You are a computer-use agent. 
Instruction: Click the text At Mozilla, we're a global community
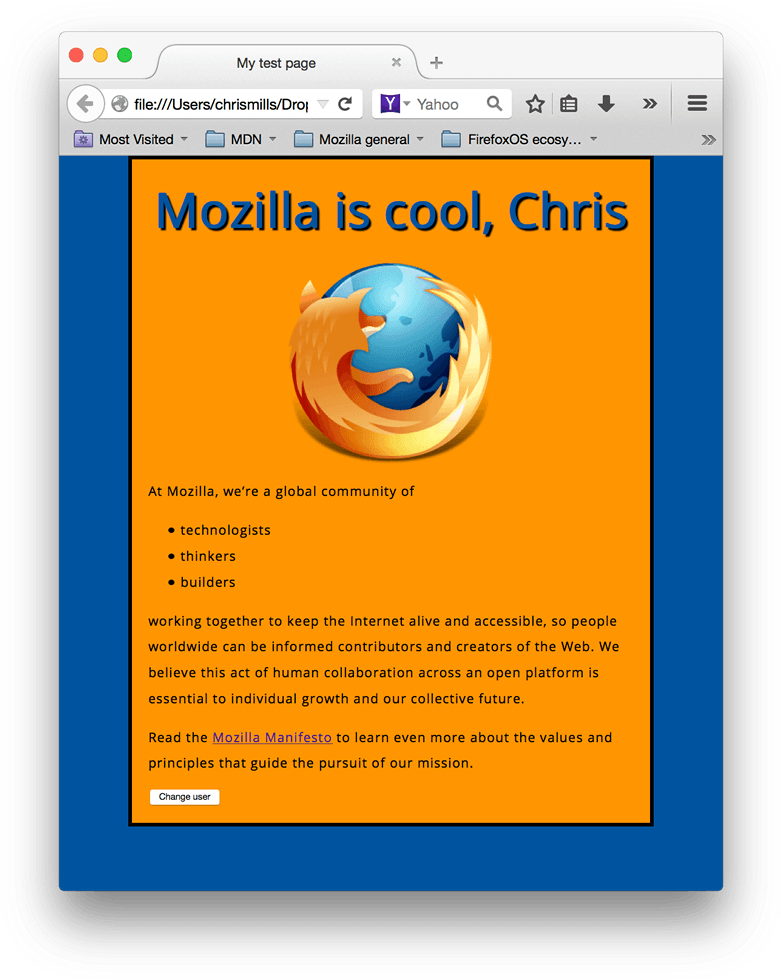pyautogui.click(x=281, y=491)
